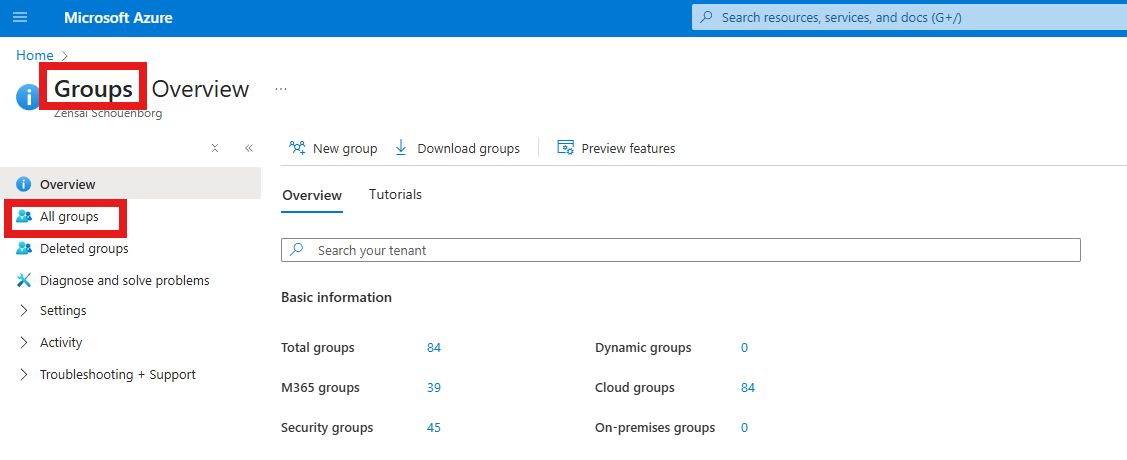This screenshot has height=460, width=1127.
Task: Click the magnifier icon in top search bar
Action: click(707, 17)
